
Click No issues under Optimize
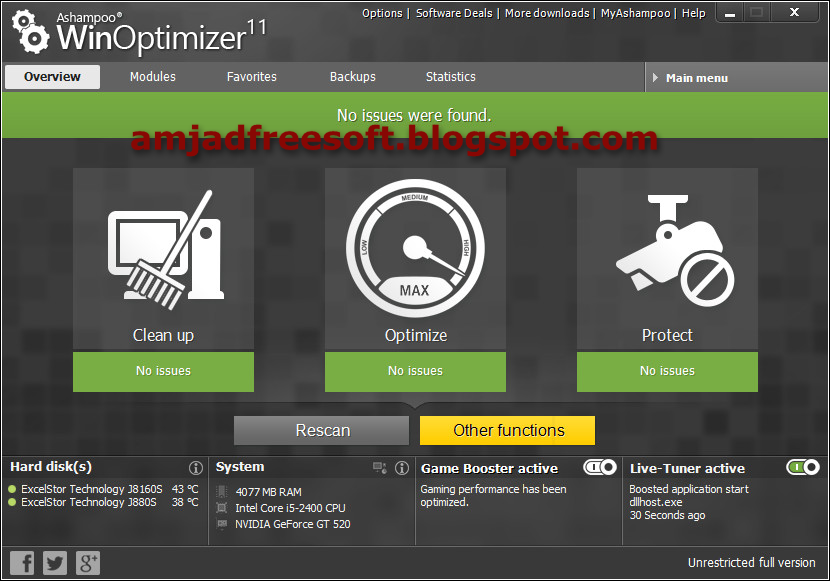(x=416, y=371)
